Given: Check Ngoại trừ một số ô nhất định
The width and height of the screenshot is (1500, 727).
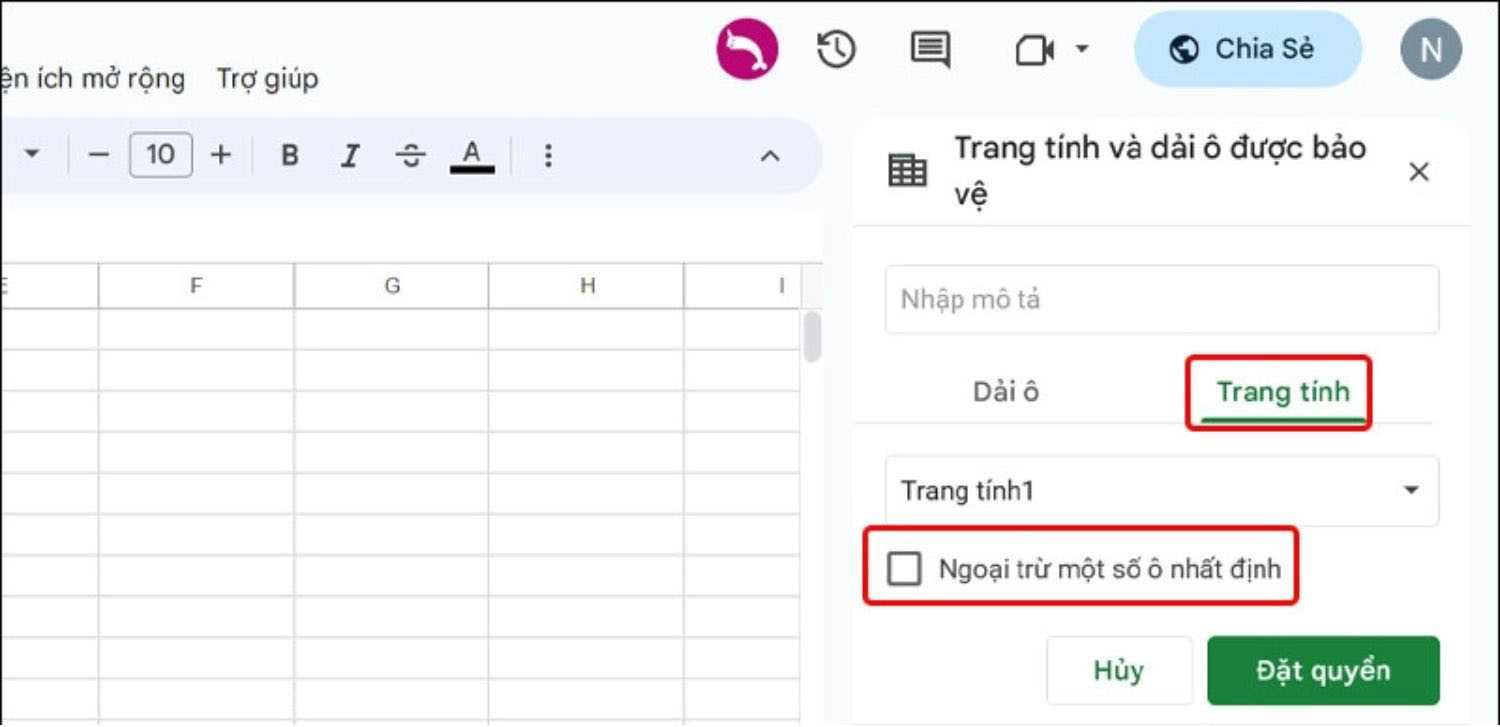Looking at the screenshot, I should pos(904,569).
